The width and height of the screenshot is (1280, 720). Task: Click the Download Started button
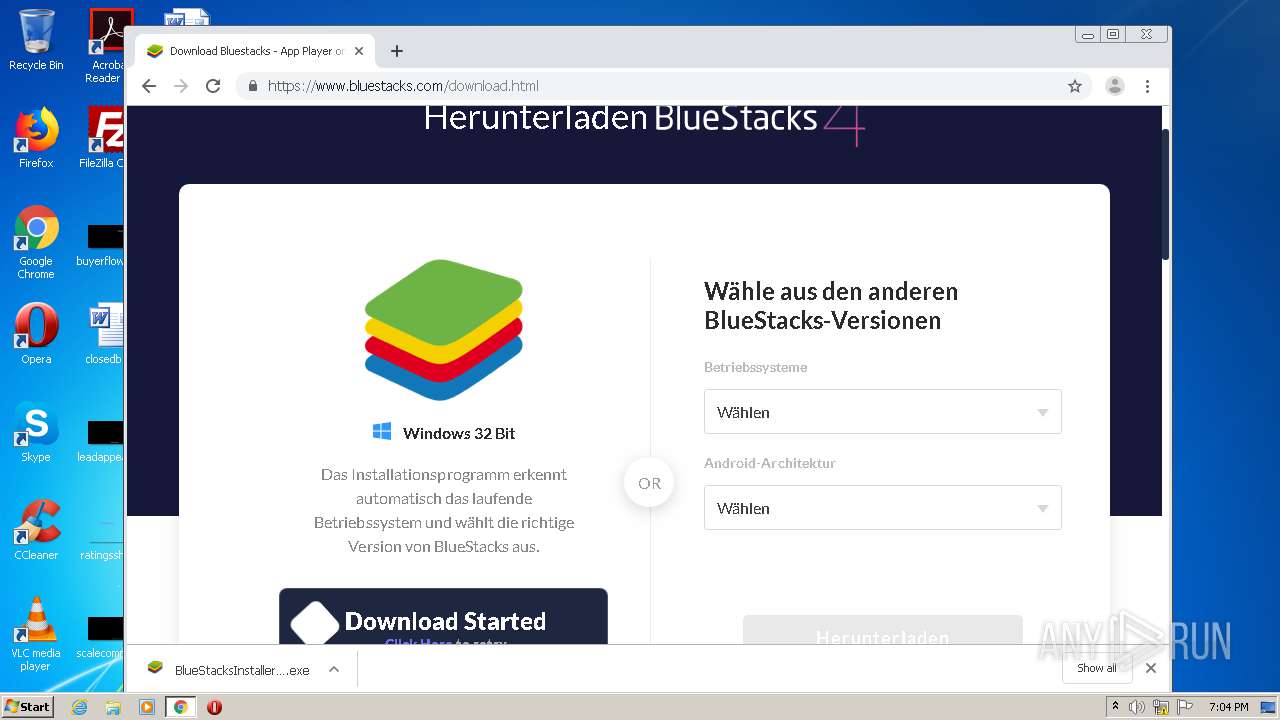443,617
